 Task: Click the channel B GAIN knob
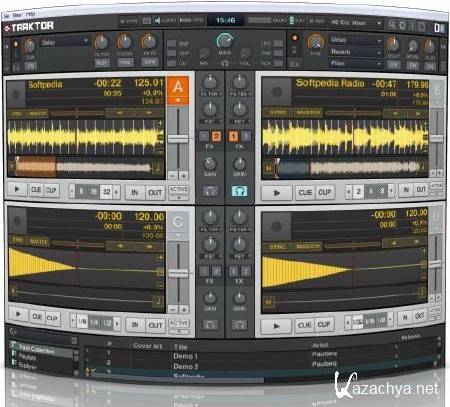(x=239, y=163)
